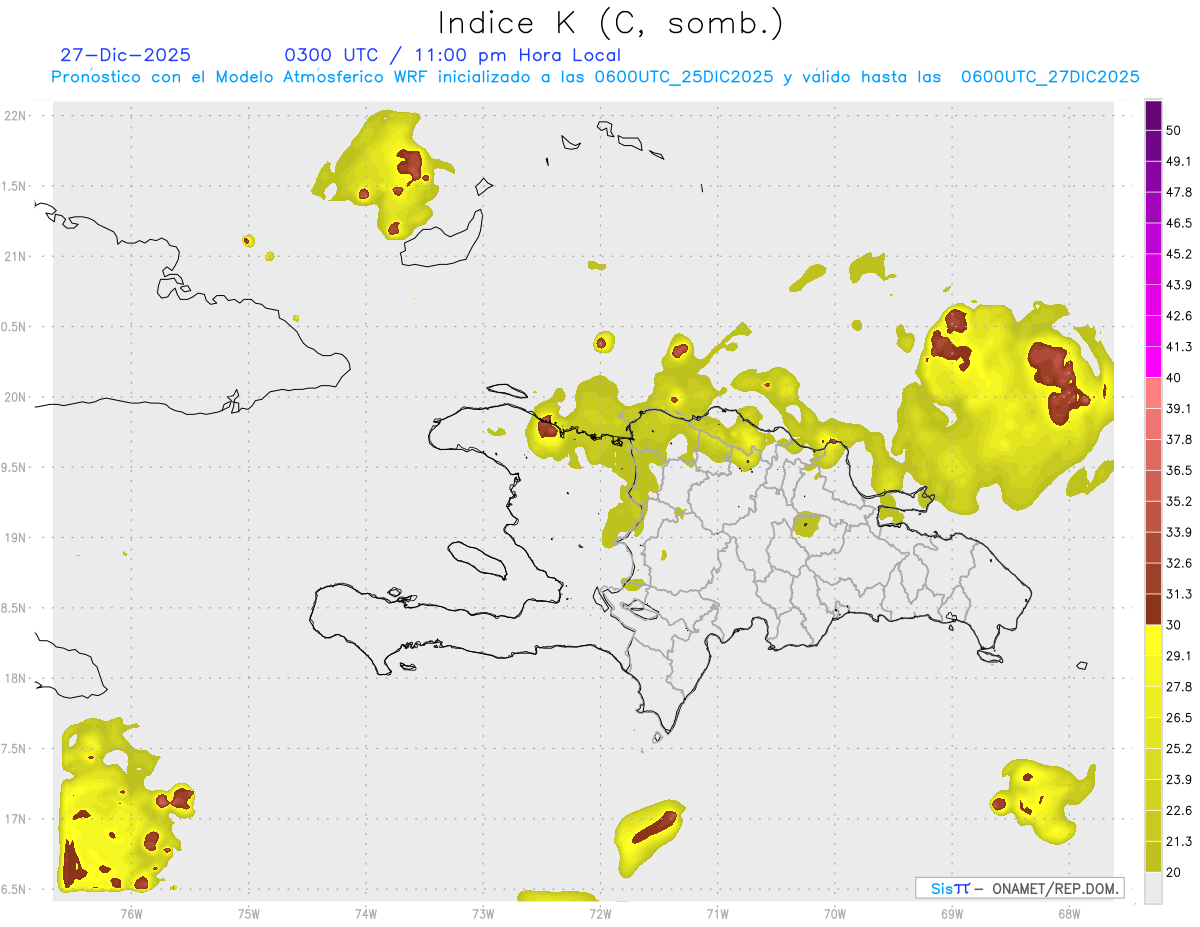Click the colorbar label "39.1"

1179,408
